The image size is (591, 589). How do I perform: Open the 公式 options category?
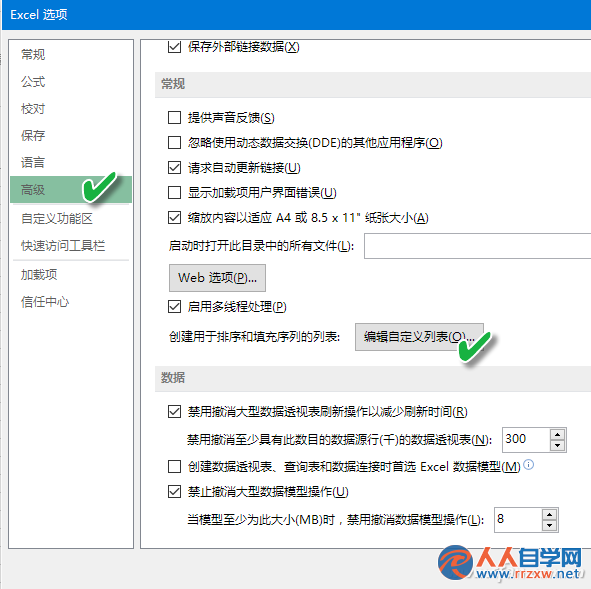tap(33, 81)
